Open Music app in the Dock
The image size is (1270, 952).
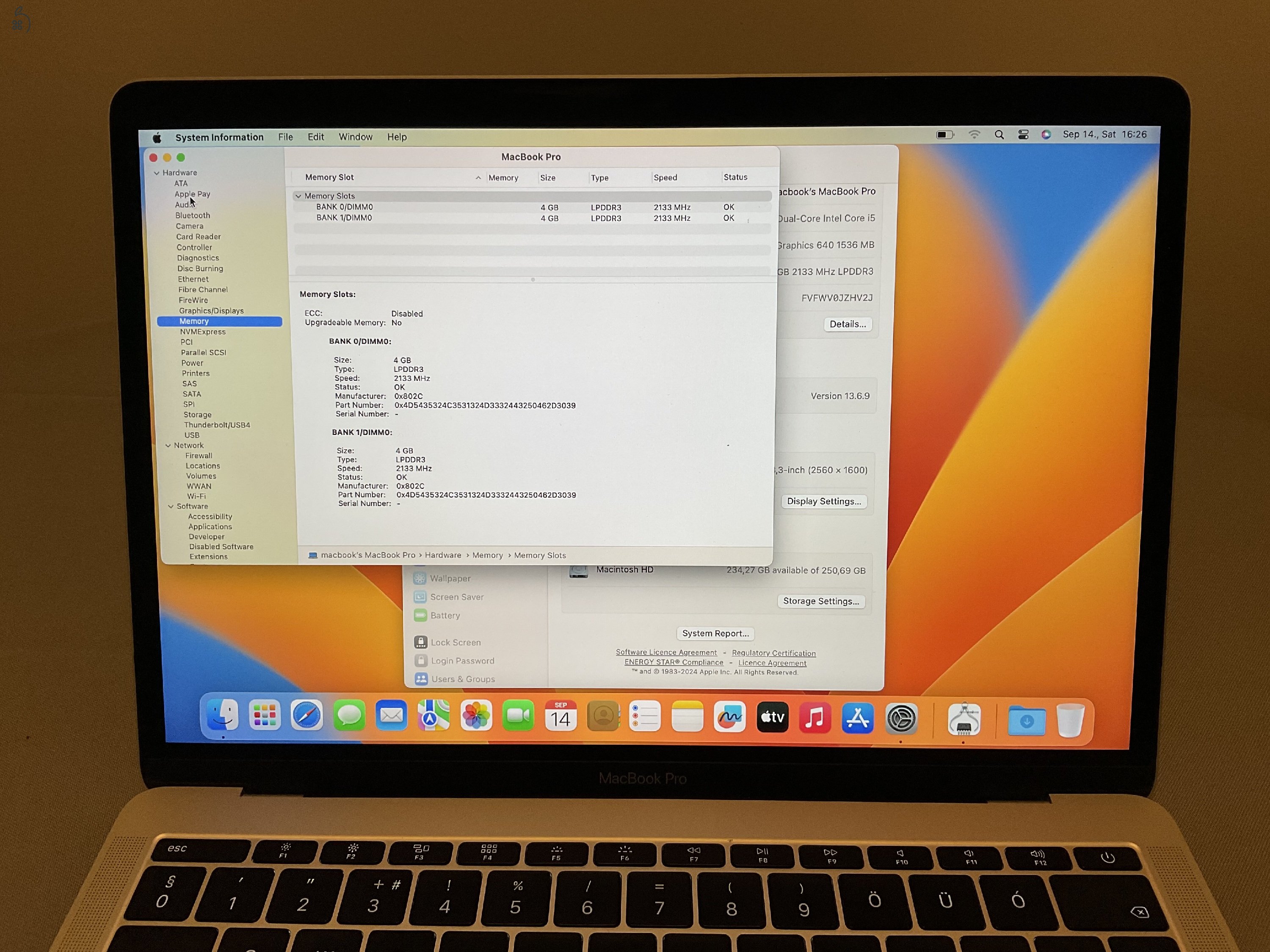coord(815,717)
